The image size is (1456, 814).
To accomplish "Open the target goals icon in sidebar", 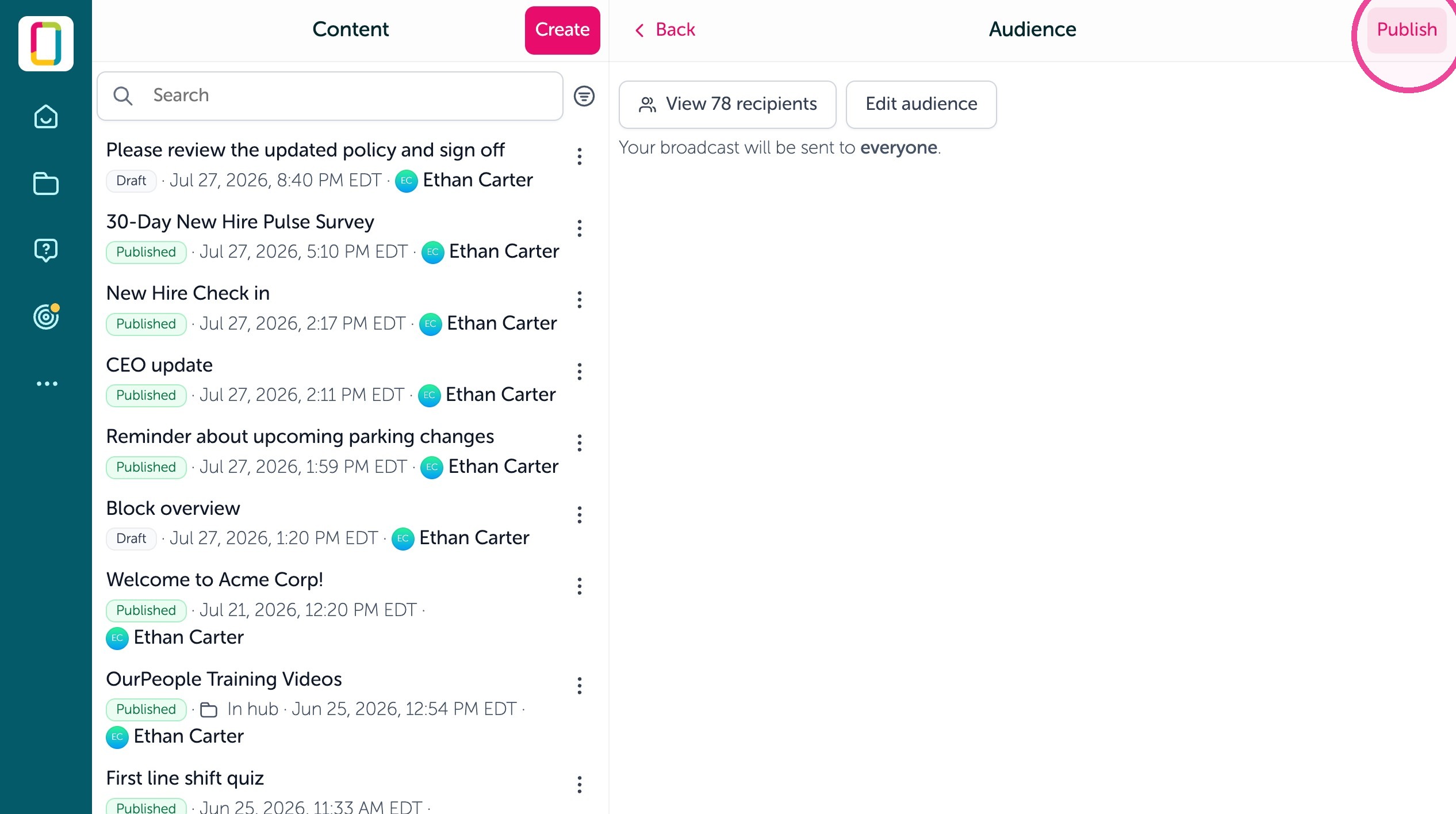I will coord(46,316).
